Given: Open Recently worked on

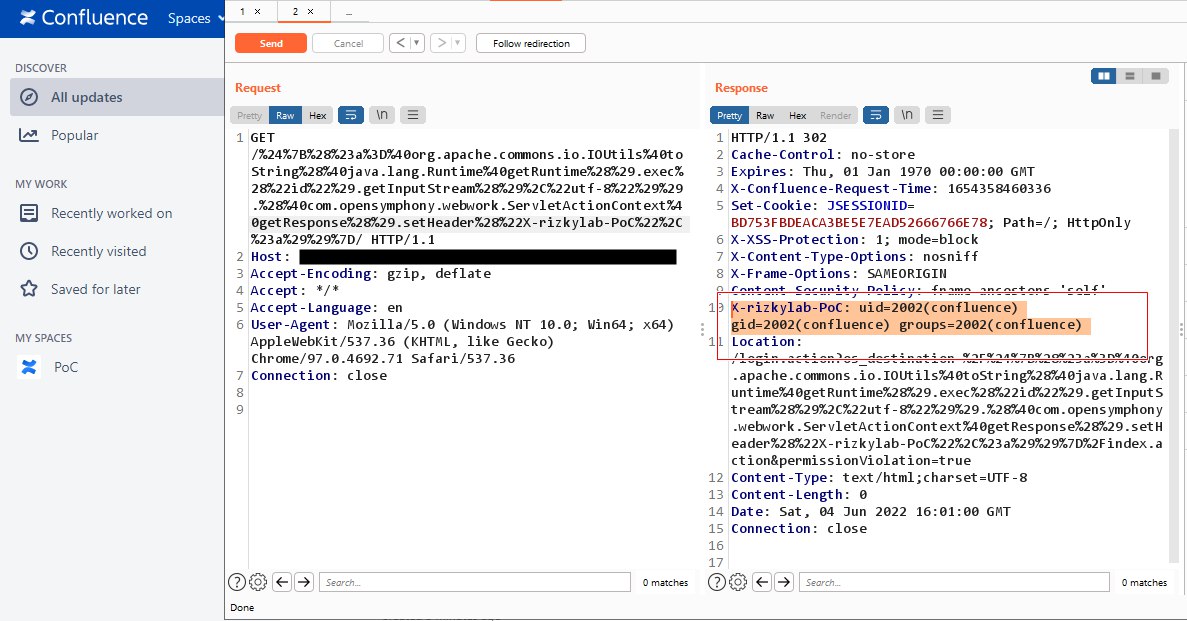Looking at the screenshot, I should point(111,214).
